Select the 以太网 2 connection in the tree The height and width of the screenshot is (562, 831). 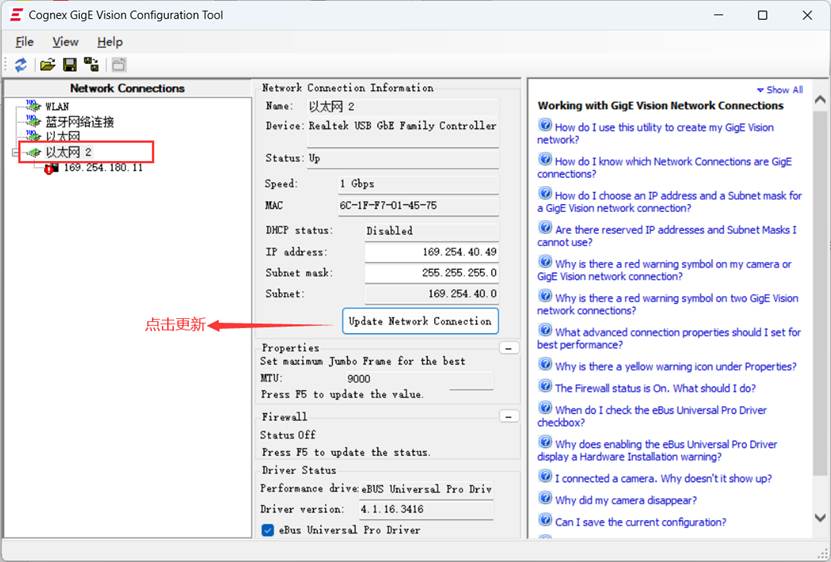[68, 152]
